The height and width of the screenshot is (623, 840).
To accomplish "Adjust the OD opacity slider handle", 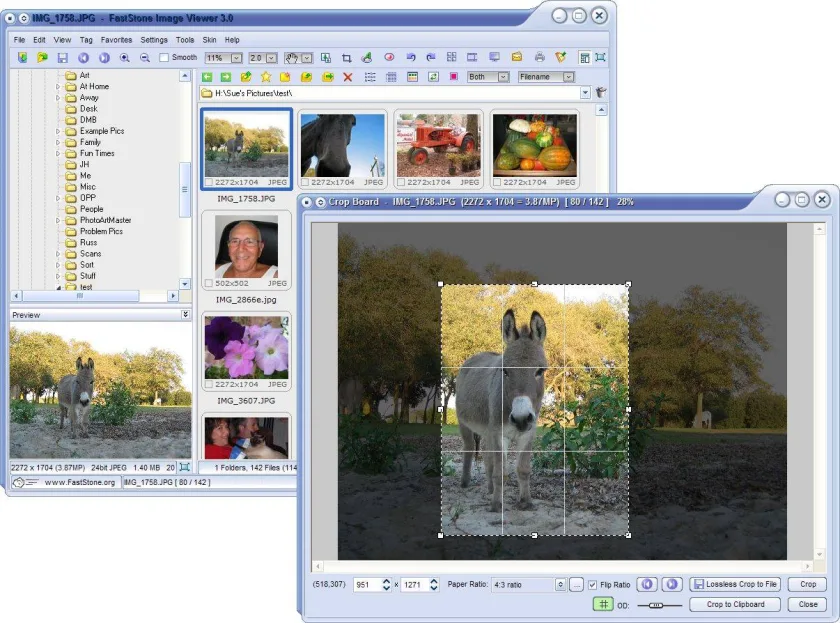I will click(656, 605).
